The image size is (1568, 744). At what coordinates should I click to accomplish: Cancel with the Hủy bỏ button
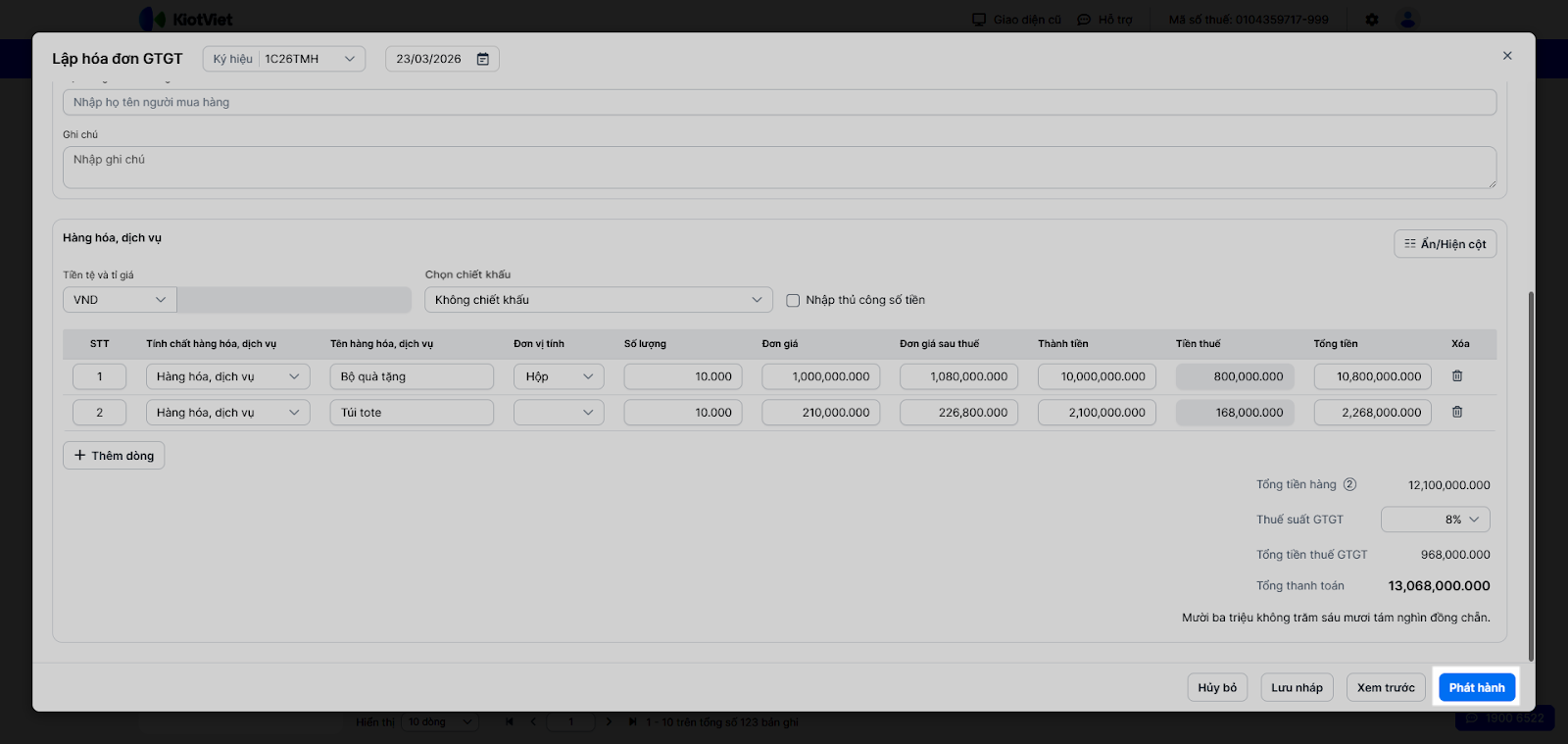(1217, 688)
